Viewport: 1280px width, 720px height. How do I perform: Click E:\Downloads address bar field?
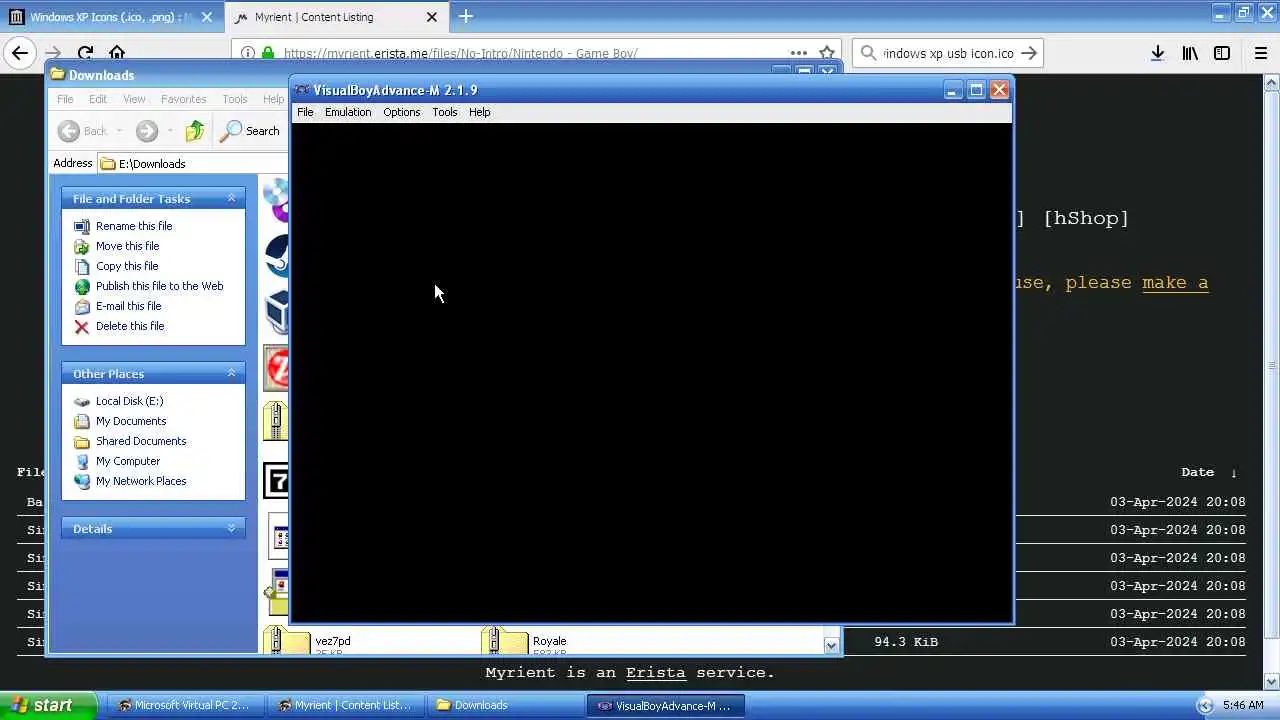192,163
